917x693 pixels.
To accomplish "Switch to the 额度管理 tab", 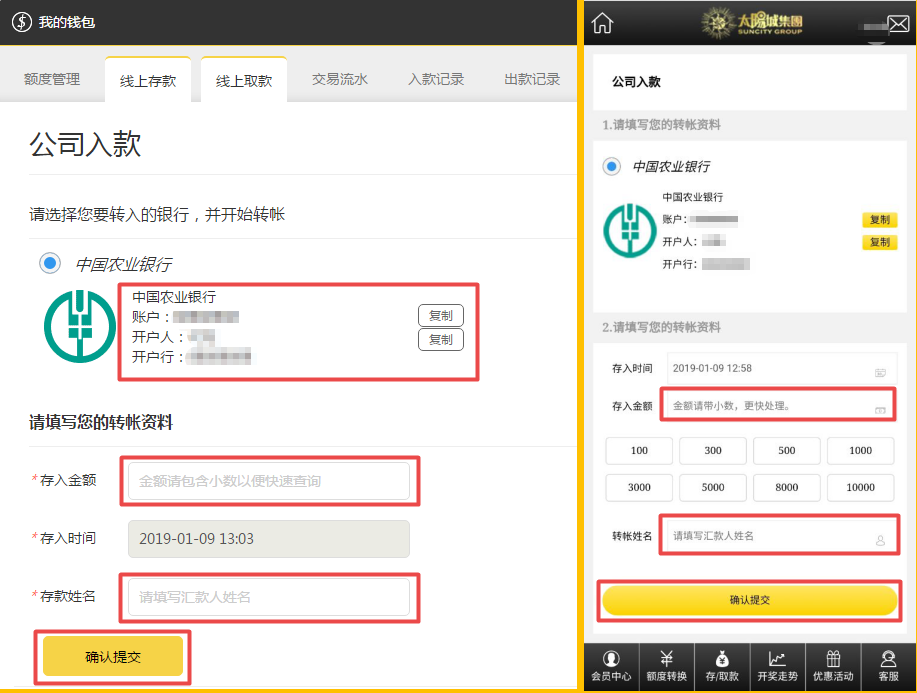I will coord(52,80).
